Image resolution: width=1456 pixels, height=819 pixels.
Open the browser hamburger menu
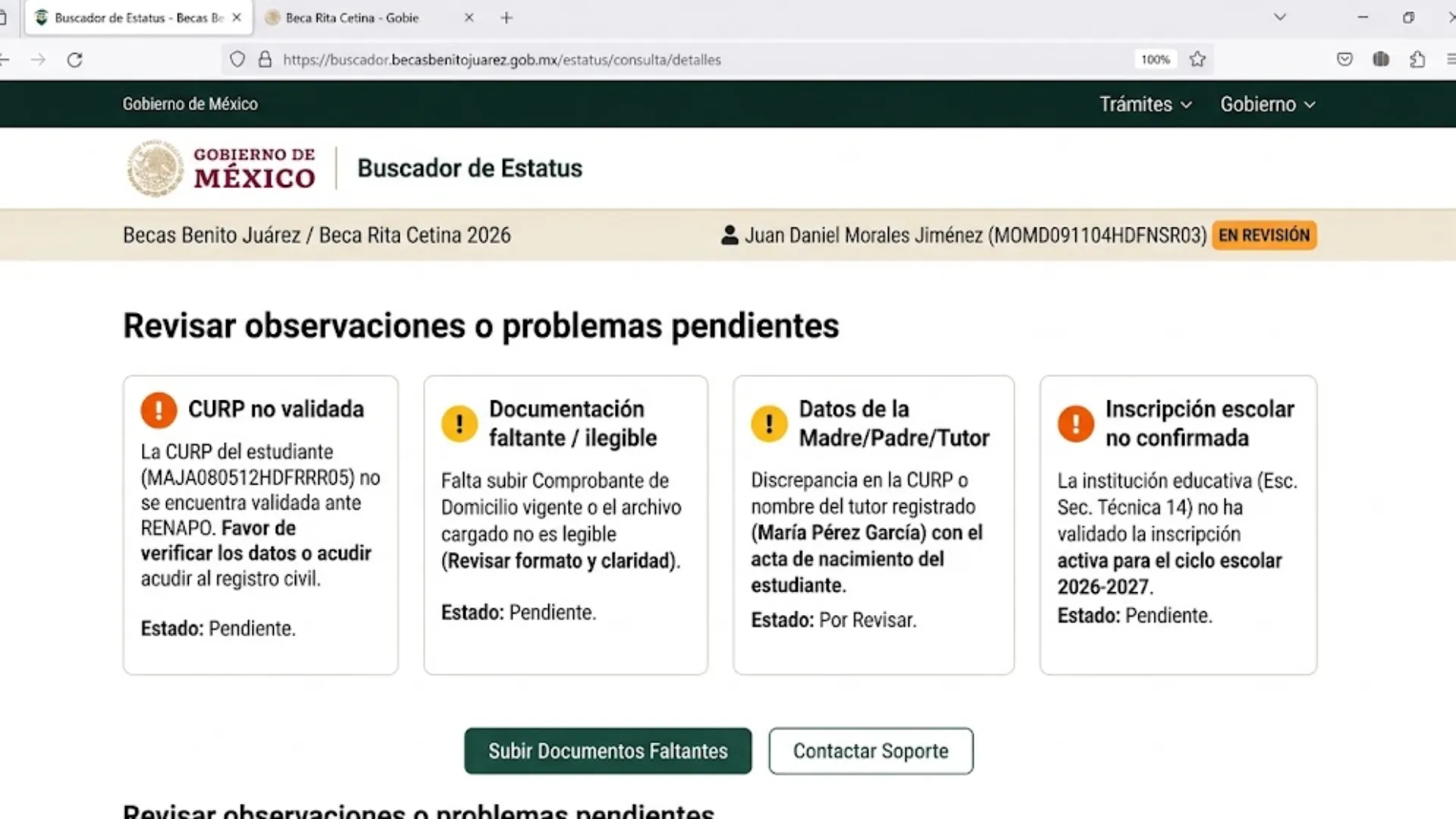click(1451, 59)
